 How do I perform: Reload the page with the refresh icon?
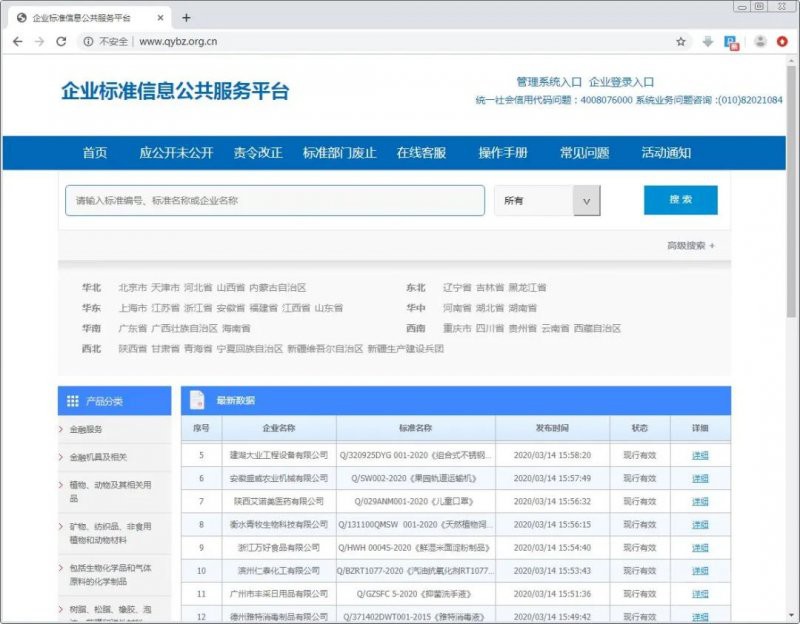pos(61,42)
